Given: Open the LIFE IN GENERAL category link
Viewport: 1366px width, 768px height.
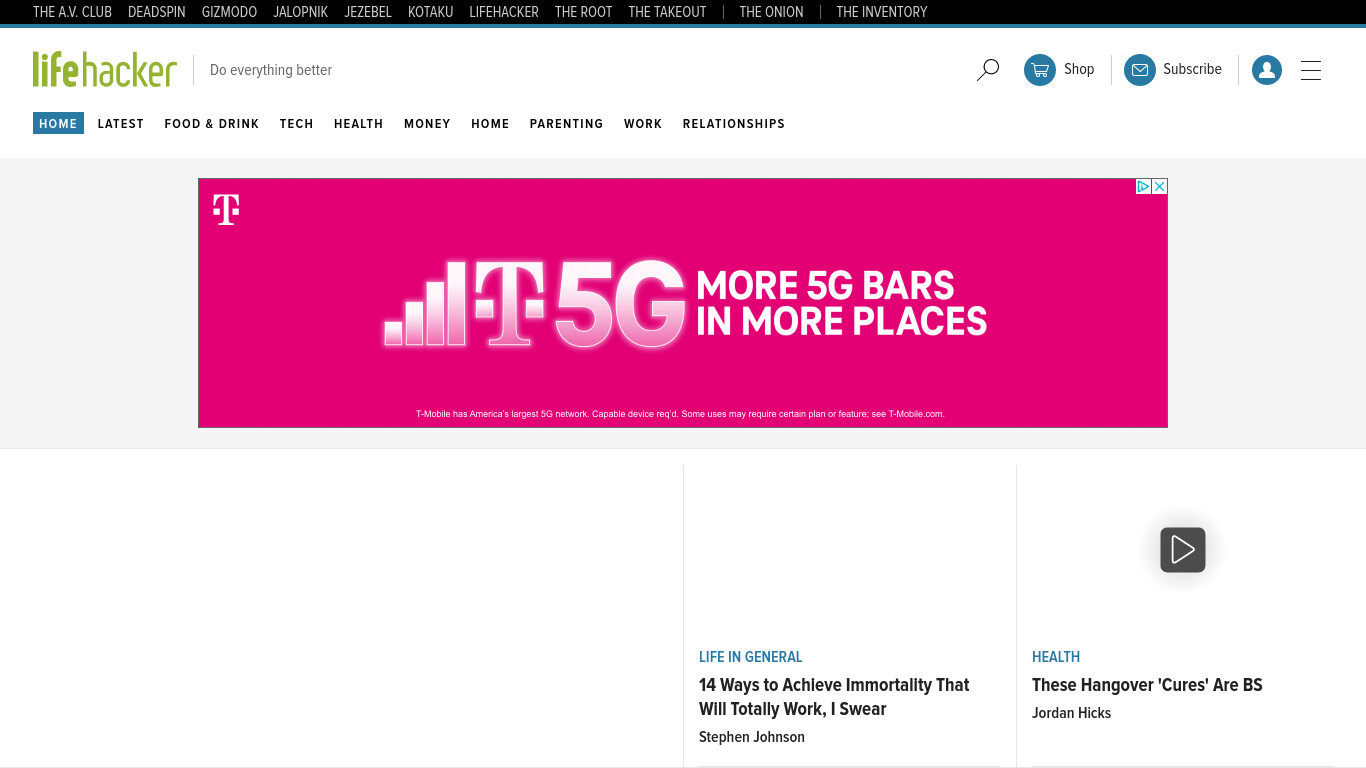Looking at the screenshot, I should click(x=751, y=657).
